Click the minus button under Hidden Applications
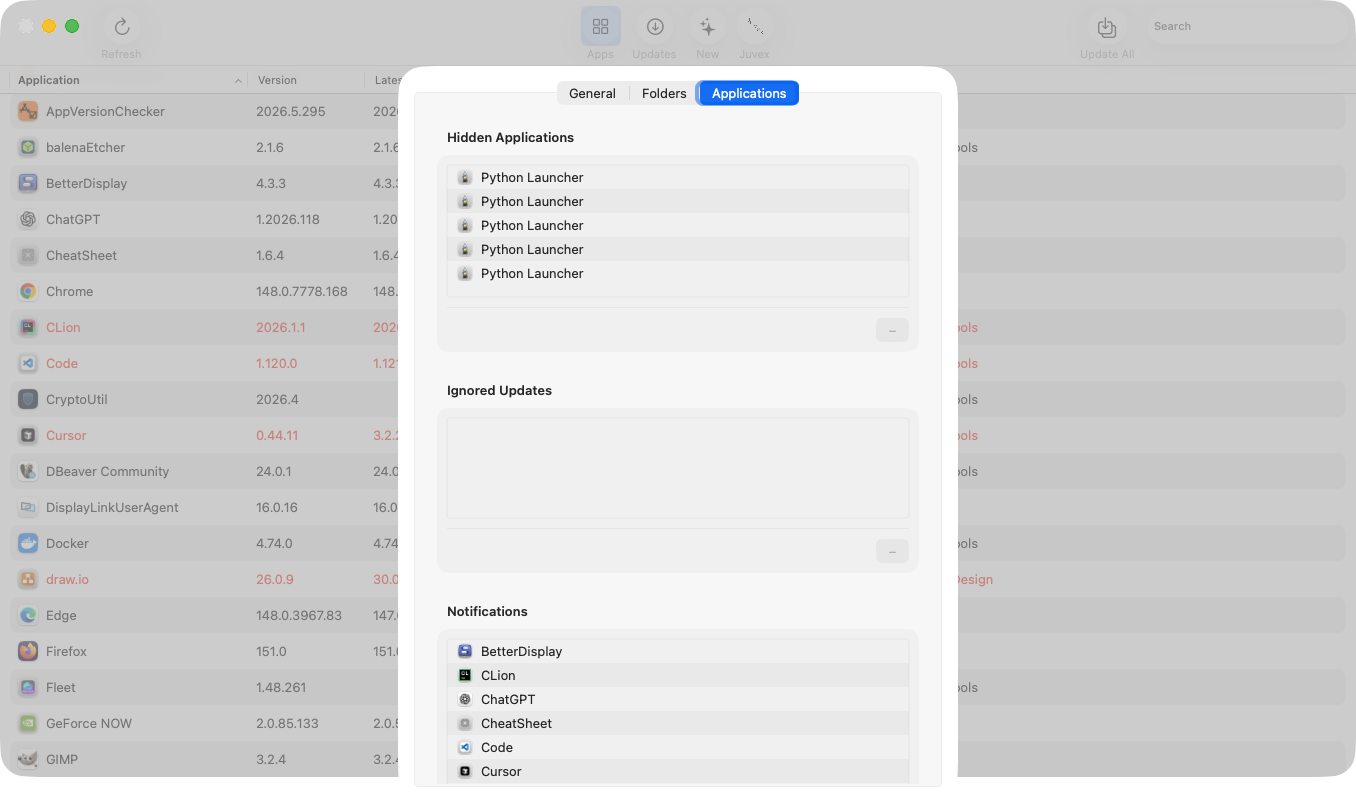 [892, 330]
